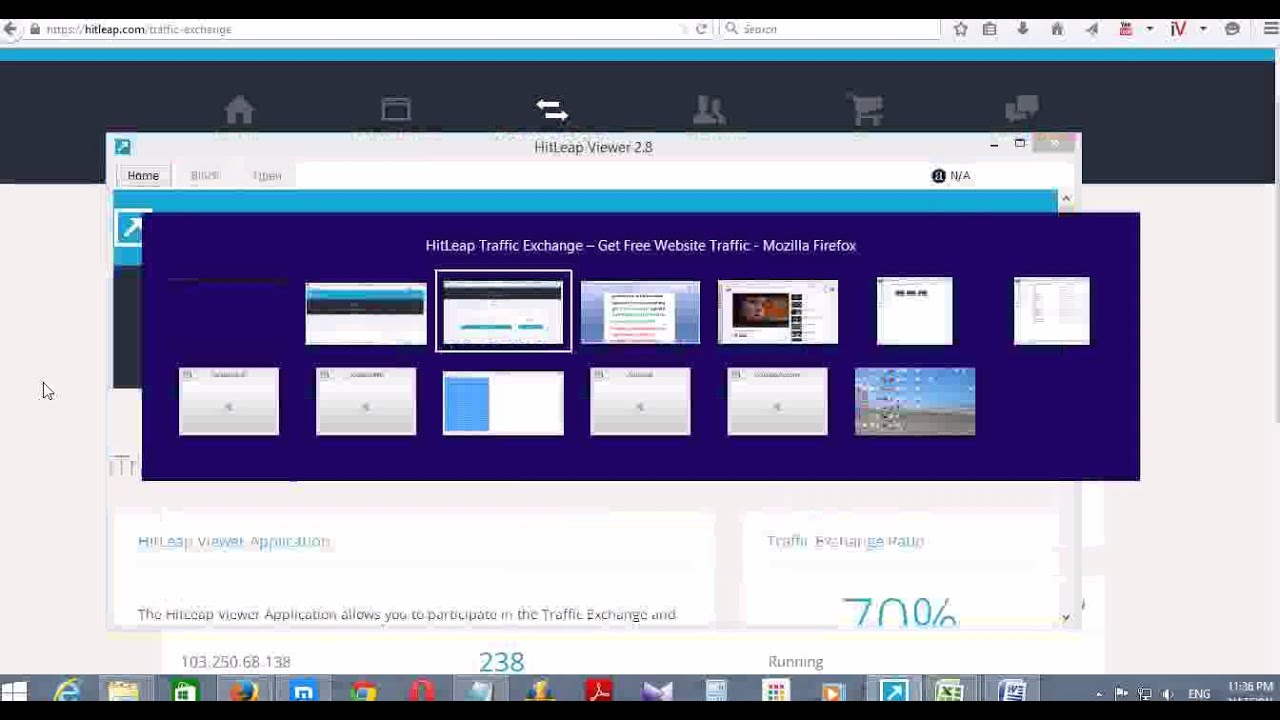
Task: Select the desktop thumbnail in task switcher
Action: tap(915, 402)
